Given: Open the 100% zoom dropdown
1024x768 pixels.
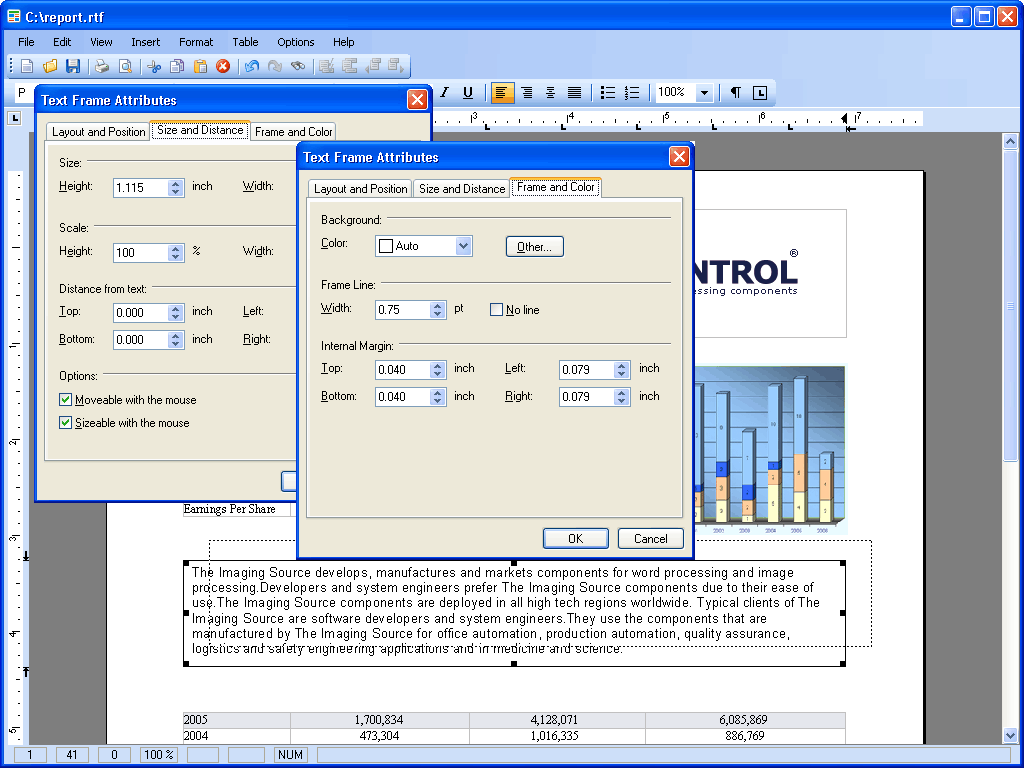Looking at the screenshot, I should point(704,93).
